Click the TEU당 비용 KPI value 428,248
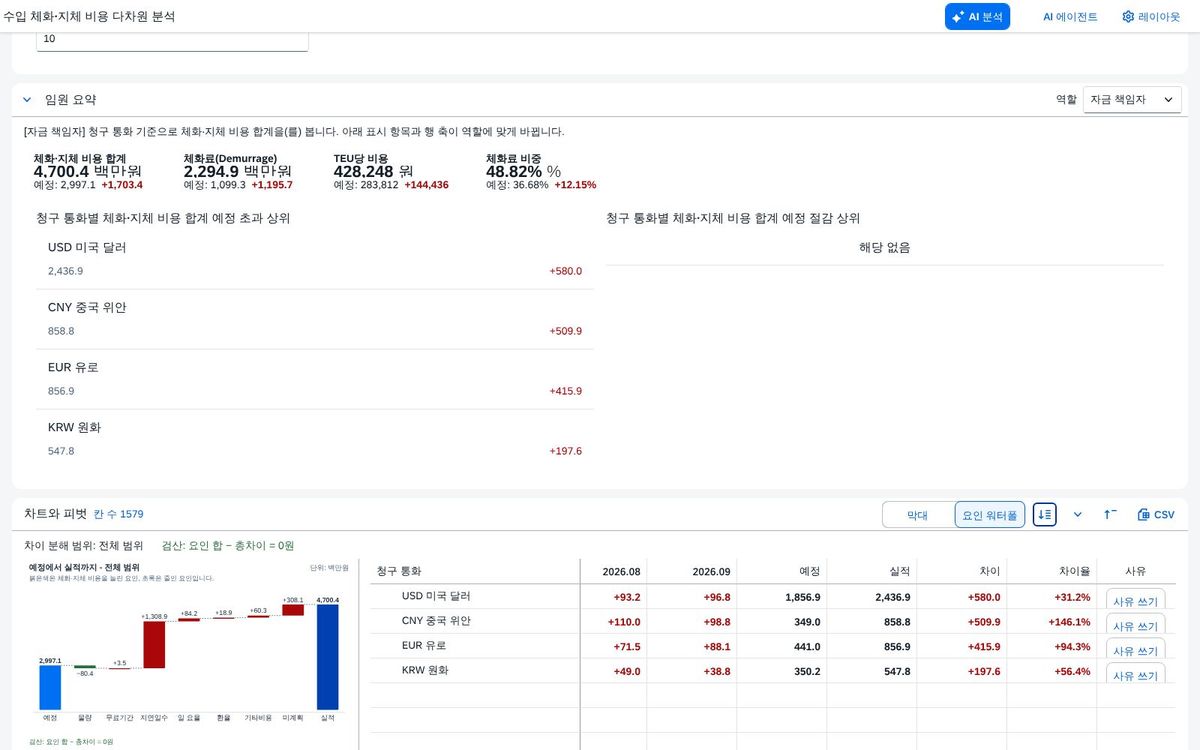1200x750 pixels. coord(363,171)
